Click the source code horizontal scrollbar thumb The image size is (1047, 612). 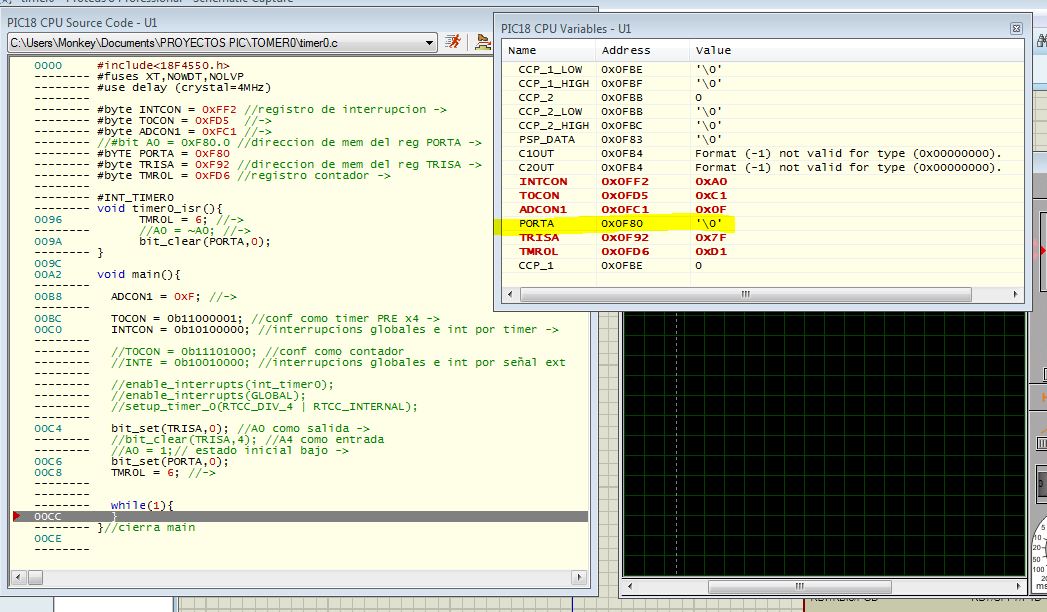[x=35, y=577]
